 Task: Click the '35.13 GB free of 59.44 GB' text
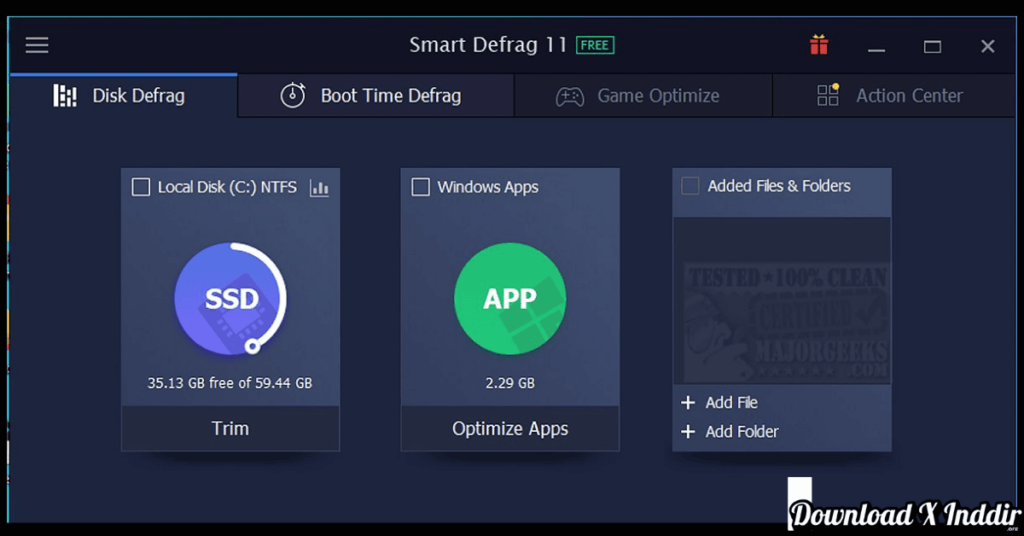tap(230, 383)
